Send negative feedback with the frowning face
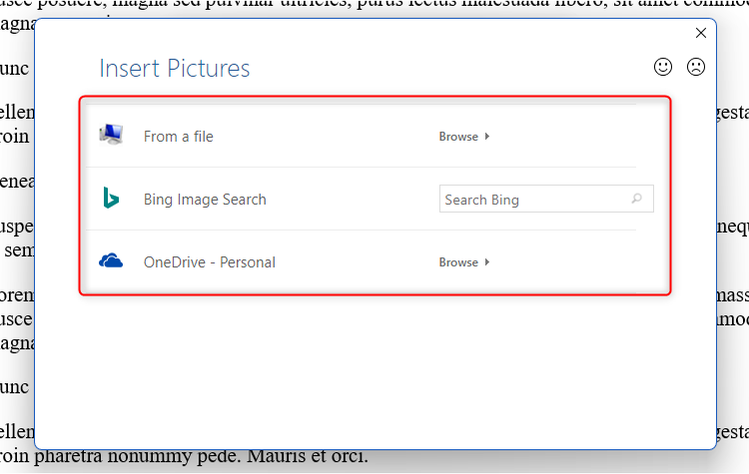749x474 pixels. 696,67
